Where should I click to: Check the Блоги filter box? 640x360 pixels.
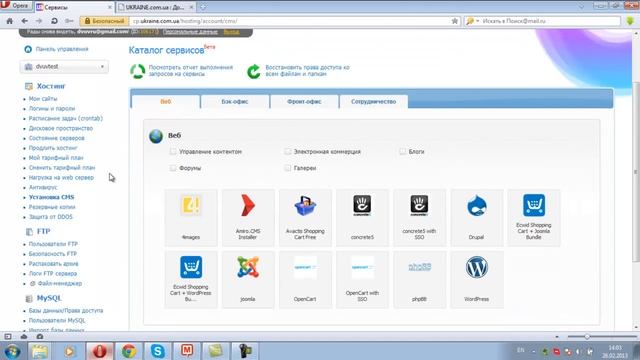(x=402, y=151)
